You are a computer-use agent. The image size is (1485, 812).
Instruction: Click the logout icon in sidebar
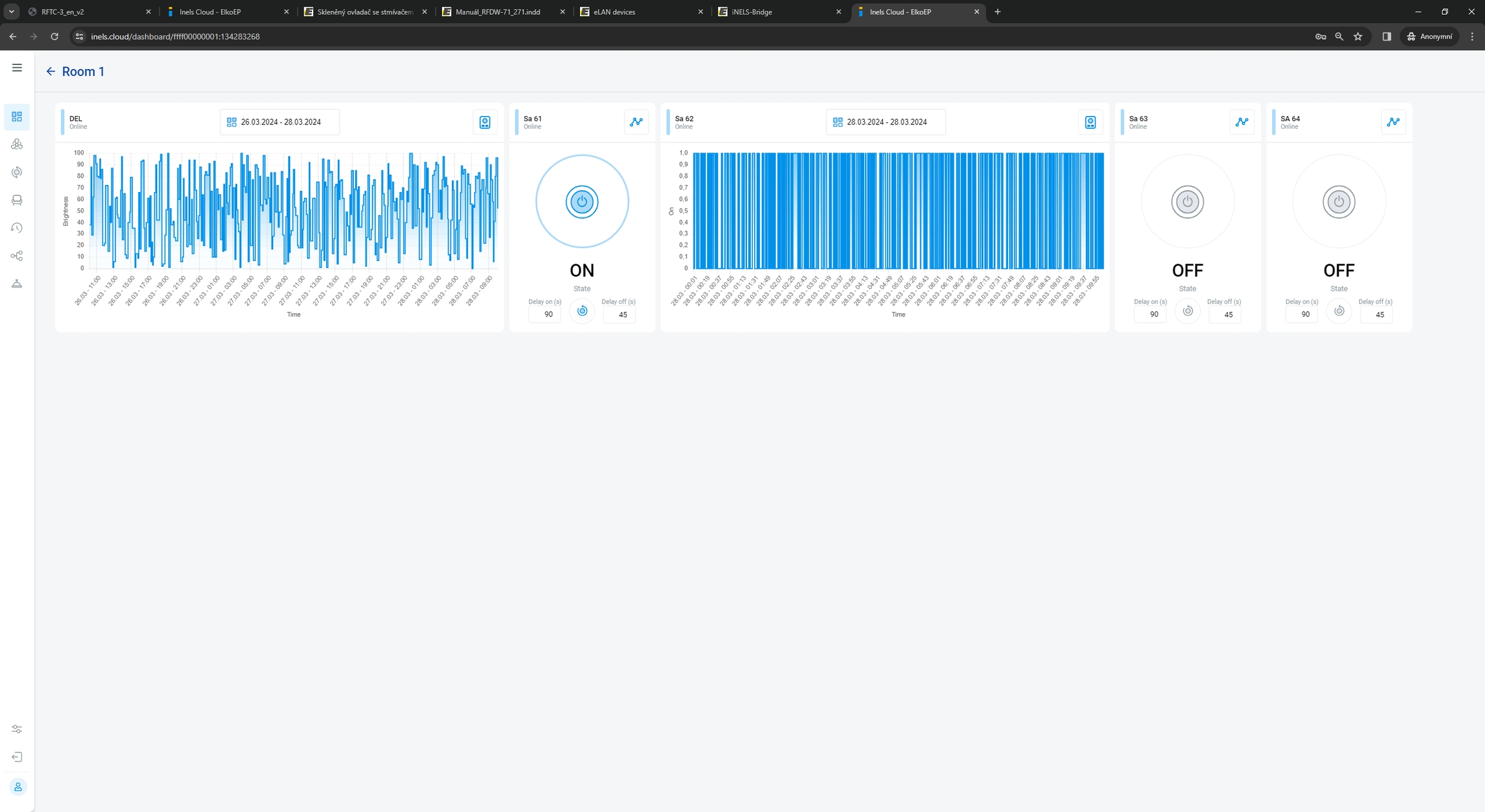pos(17,757)
